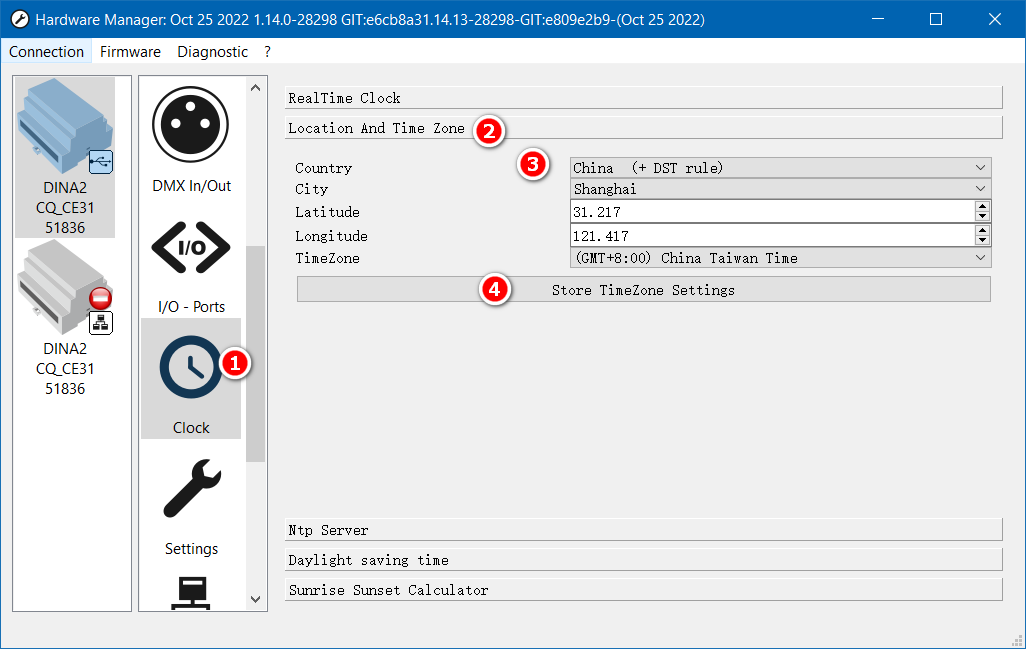Select the Clock icon in sidebar
The height and width of the screenshot is (649, 1026).
click(191, 368)
